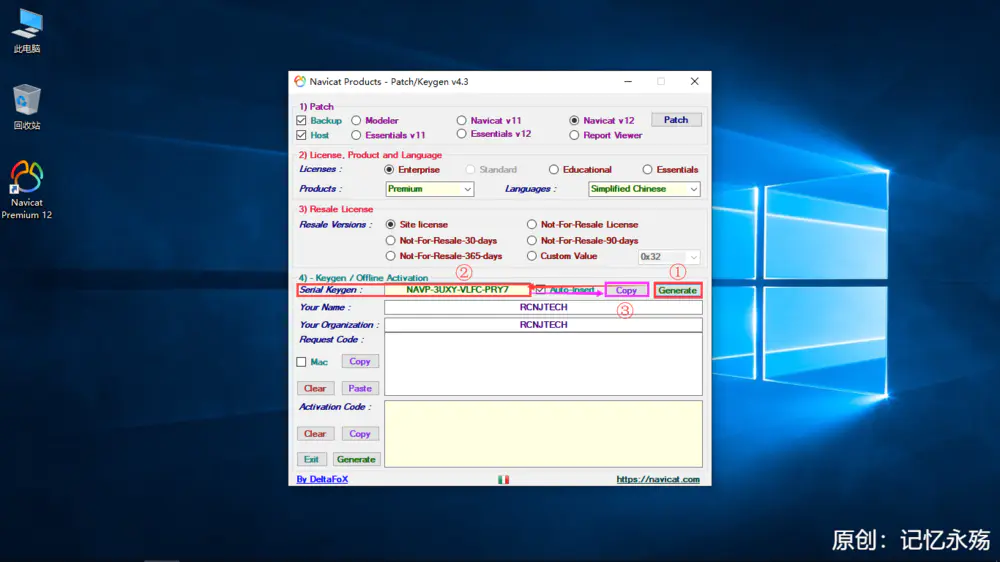Open the 此电脑 (This PC) desktop icon
The height and width of the screenshot is (562, 1000).
(x=27, y=31)
